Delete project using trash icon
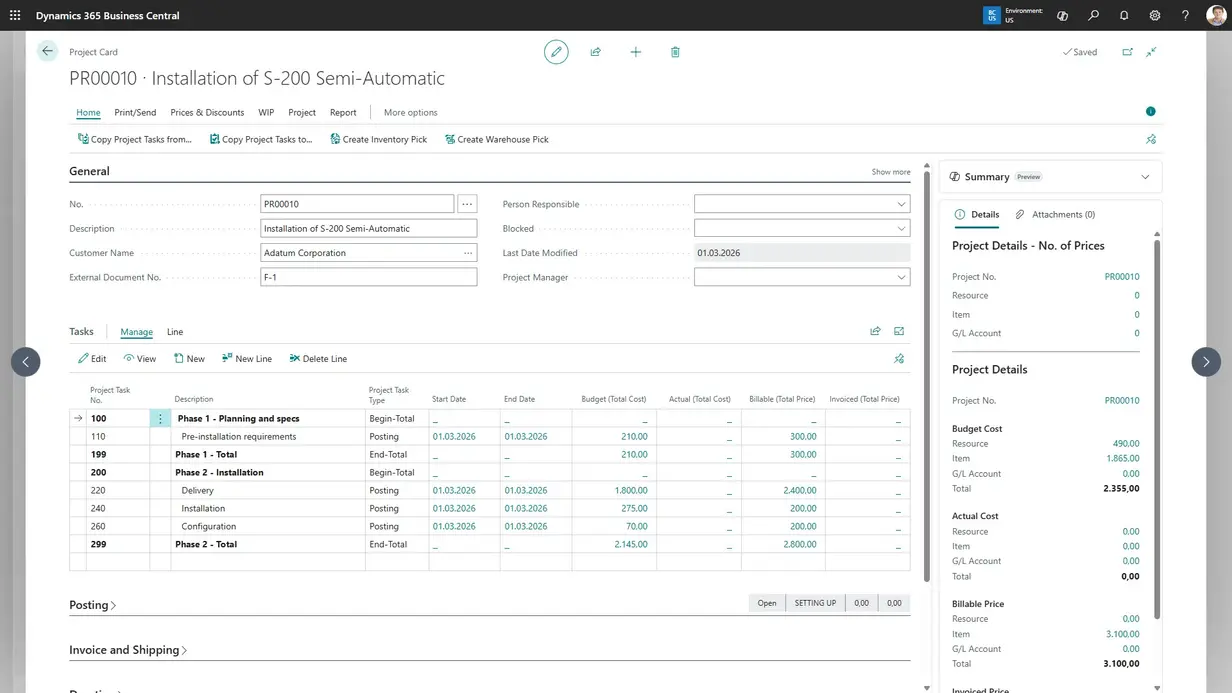 pyautogui.click(x=675, y=52)
